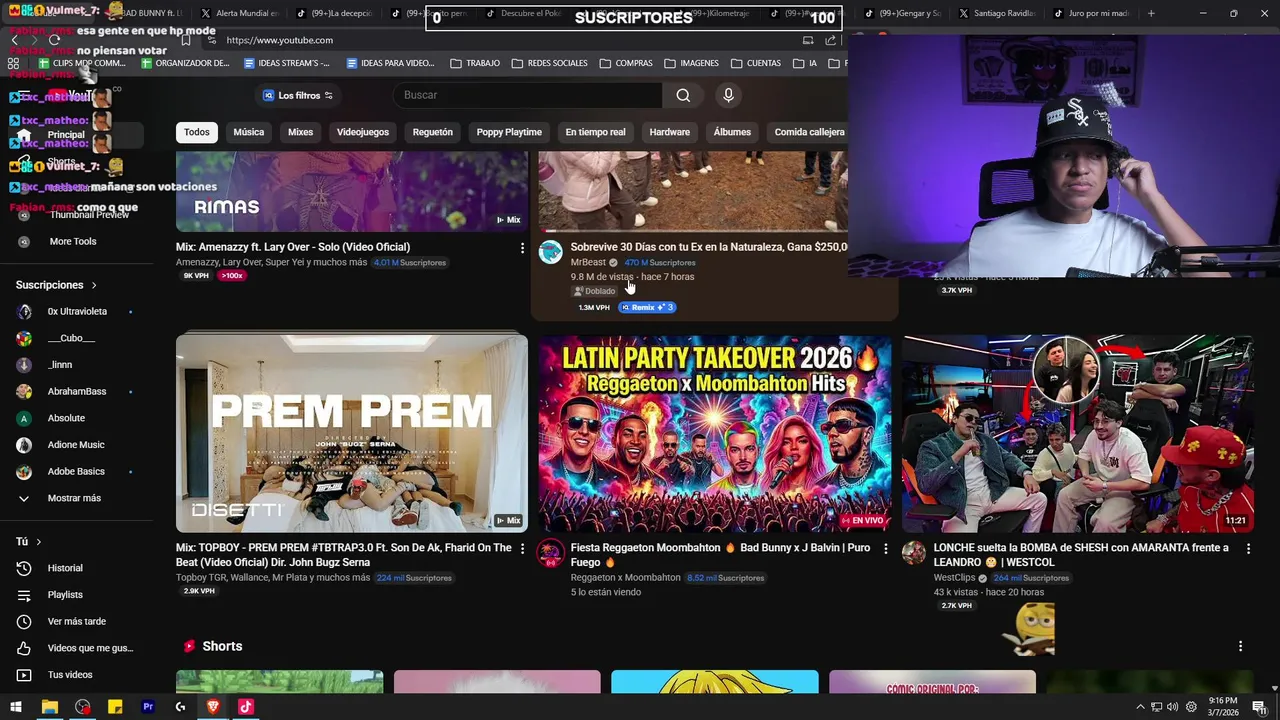Select the En tiempo real chip
This screenshot has height=720, width=1280.
tap(595, 132)
